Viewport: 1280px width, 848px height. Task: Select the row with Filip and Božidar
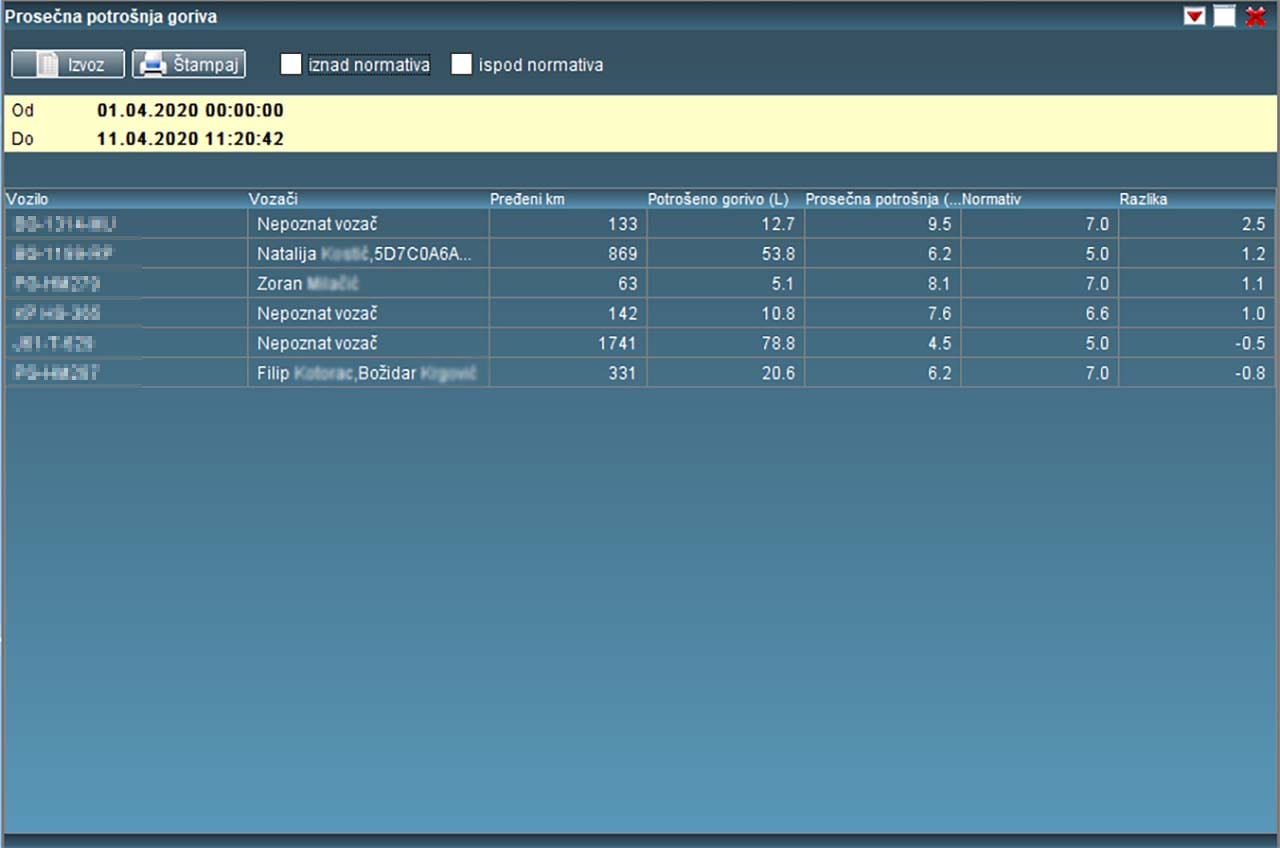pos(368,373)
